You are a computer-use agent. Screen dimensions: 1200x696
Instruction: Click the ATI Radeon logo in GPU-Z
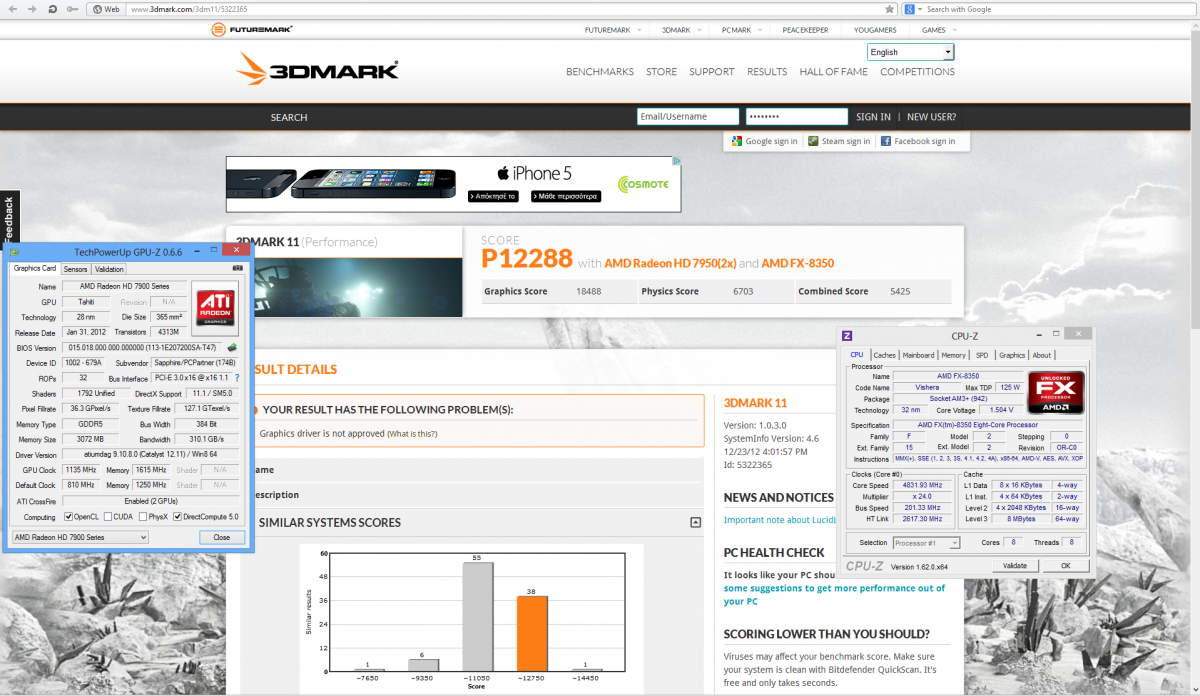tap(217, 309)
